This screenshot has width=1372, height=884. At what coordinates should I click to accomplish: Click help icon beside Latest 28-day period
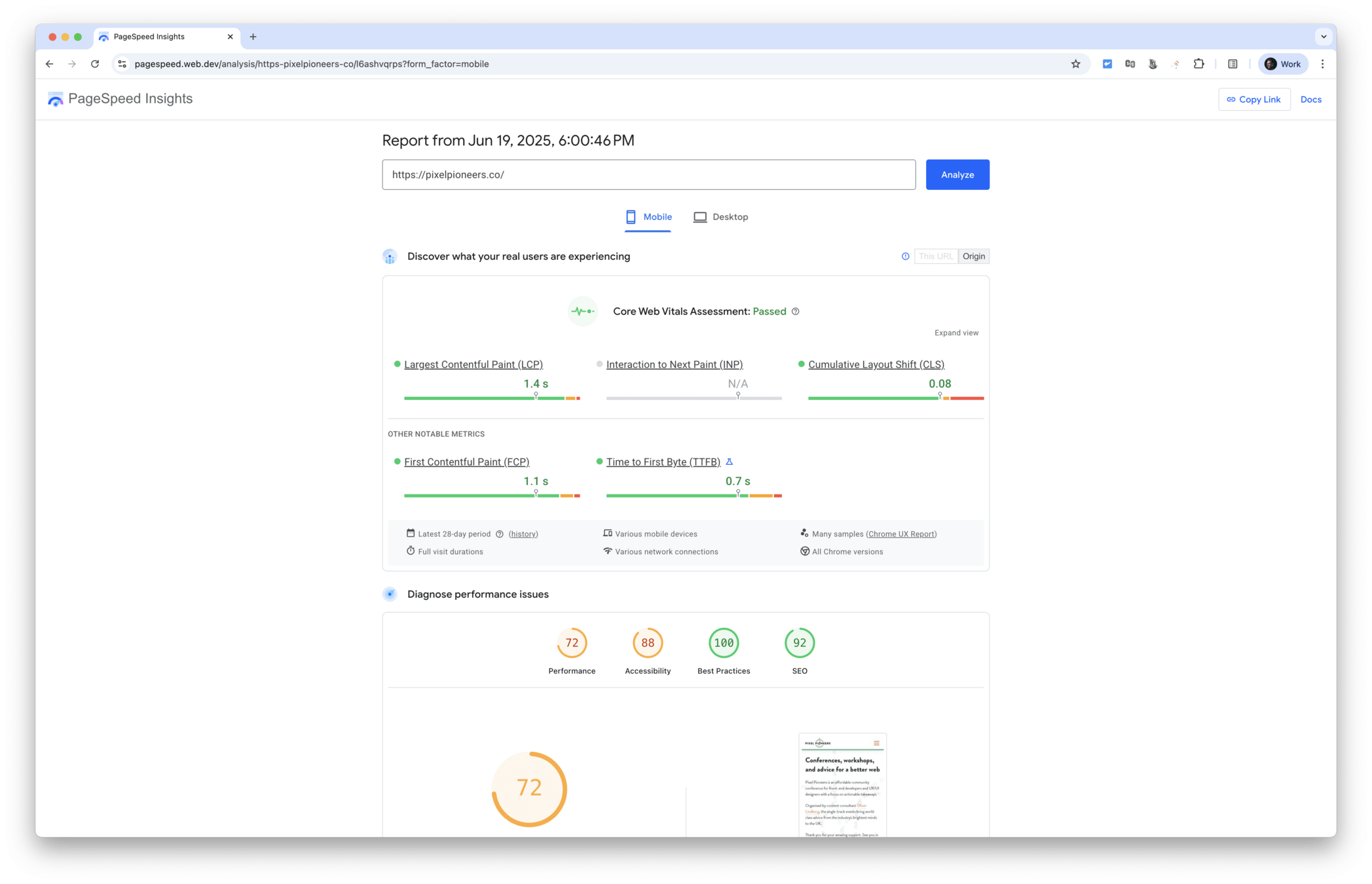500,534
